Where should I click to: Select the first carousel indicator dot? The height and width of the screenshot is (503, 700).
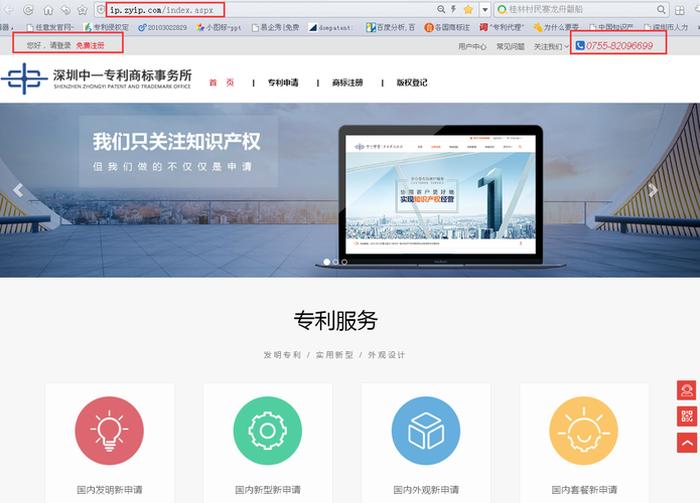325,262
